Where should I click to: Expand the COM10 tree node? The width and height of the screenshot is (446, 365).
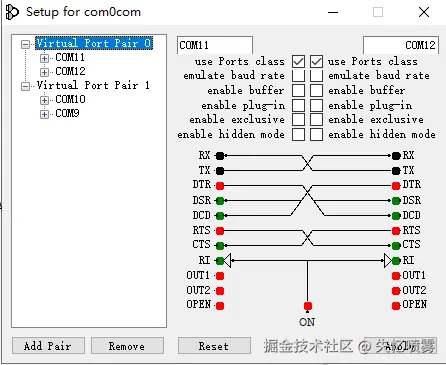click(44, 100)
